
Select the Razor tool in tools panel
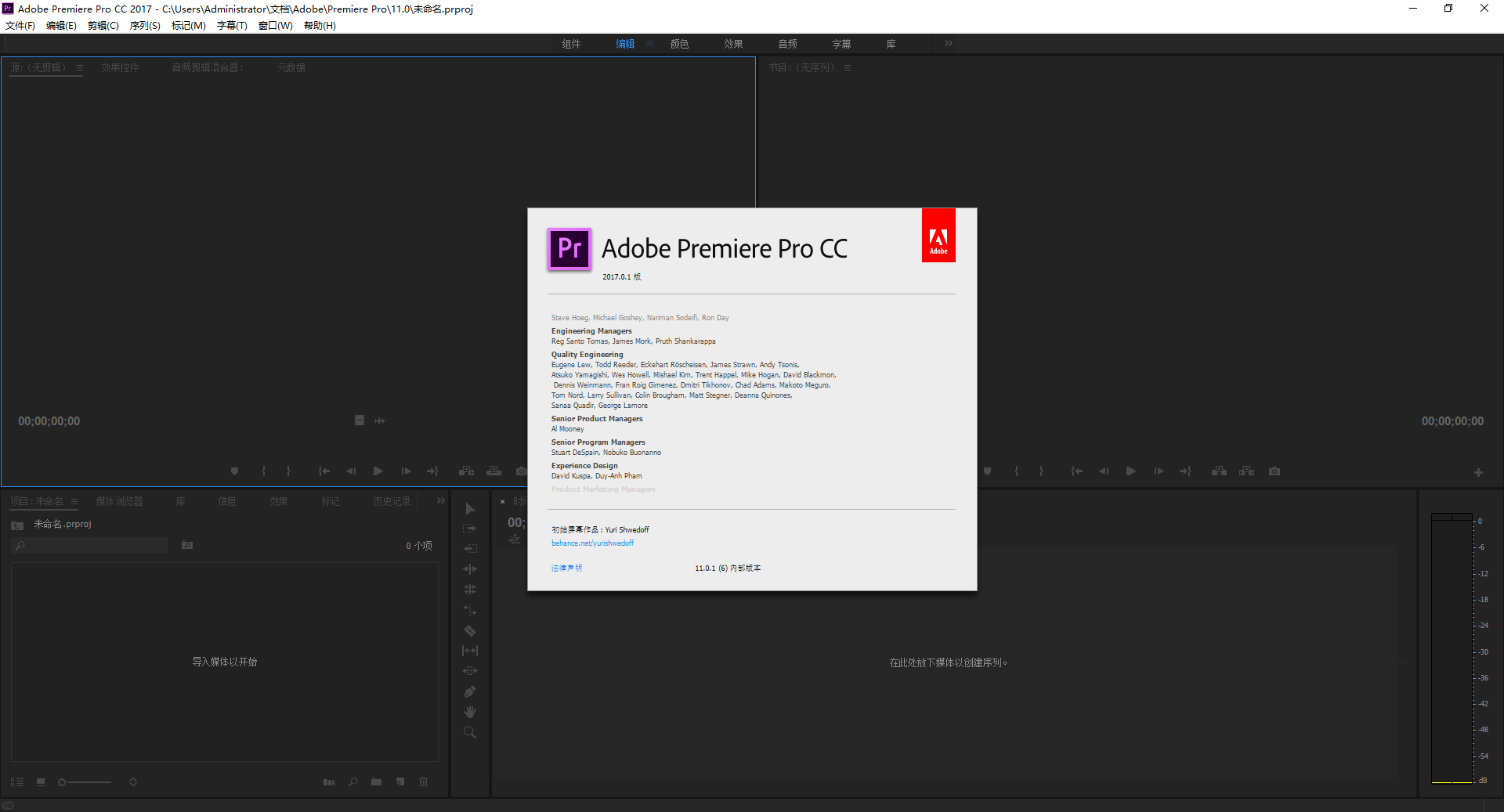[470, 630]
